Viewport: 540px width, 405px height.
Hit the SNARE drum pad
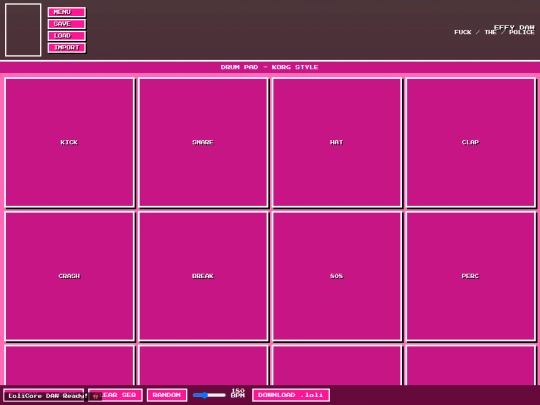[x=203, y=143]
